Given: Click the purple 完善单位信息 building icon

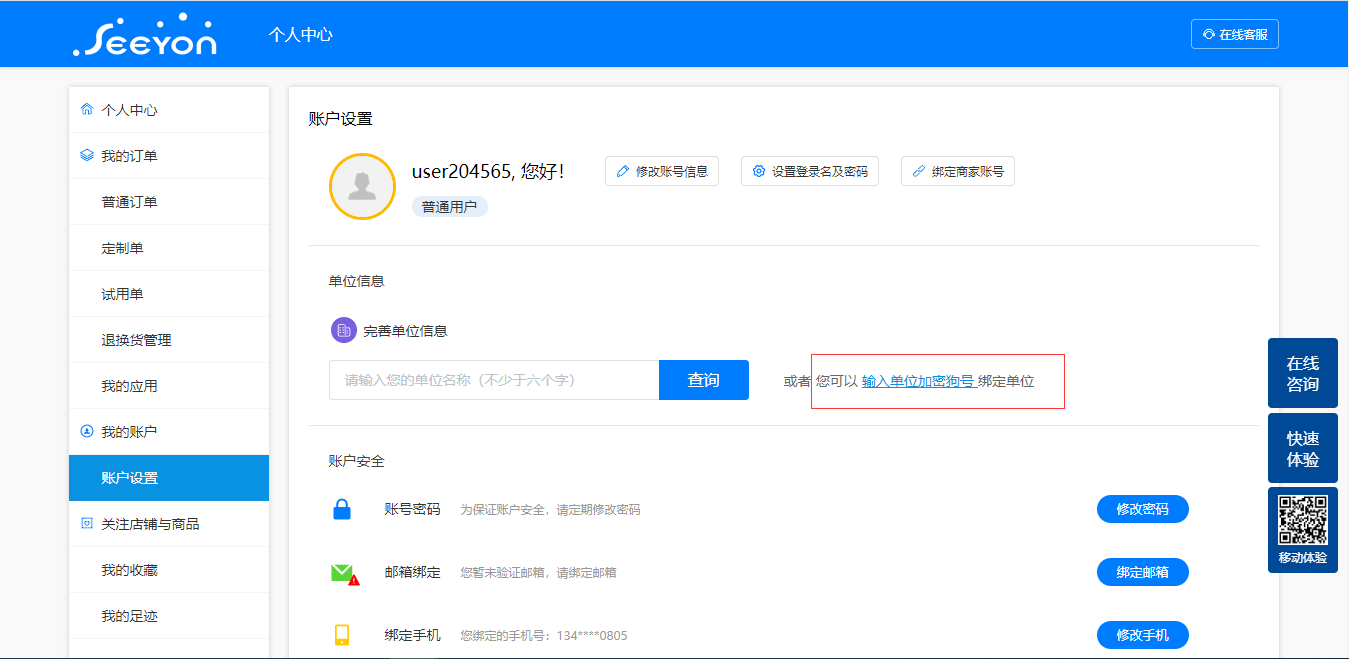Looking at the screenshot, I should (x=344, y=330).
